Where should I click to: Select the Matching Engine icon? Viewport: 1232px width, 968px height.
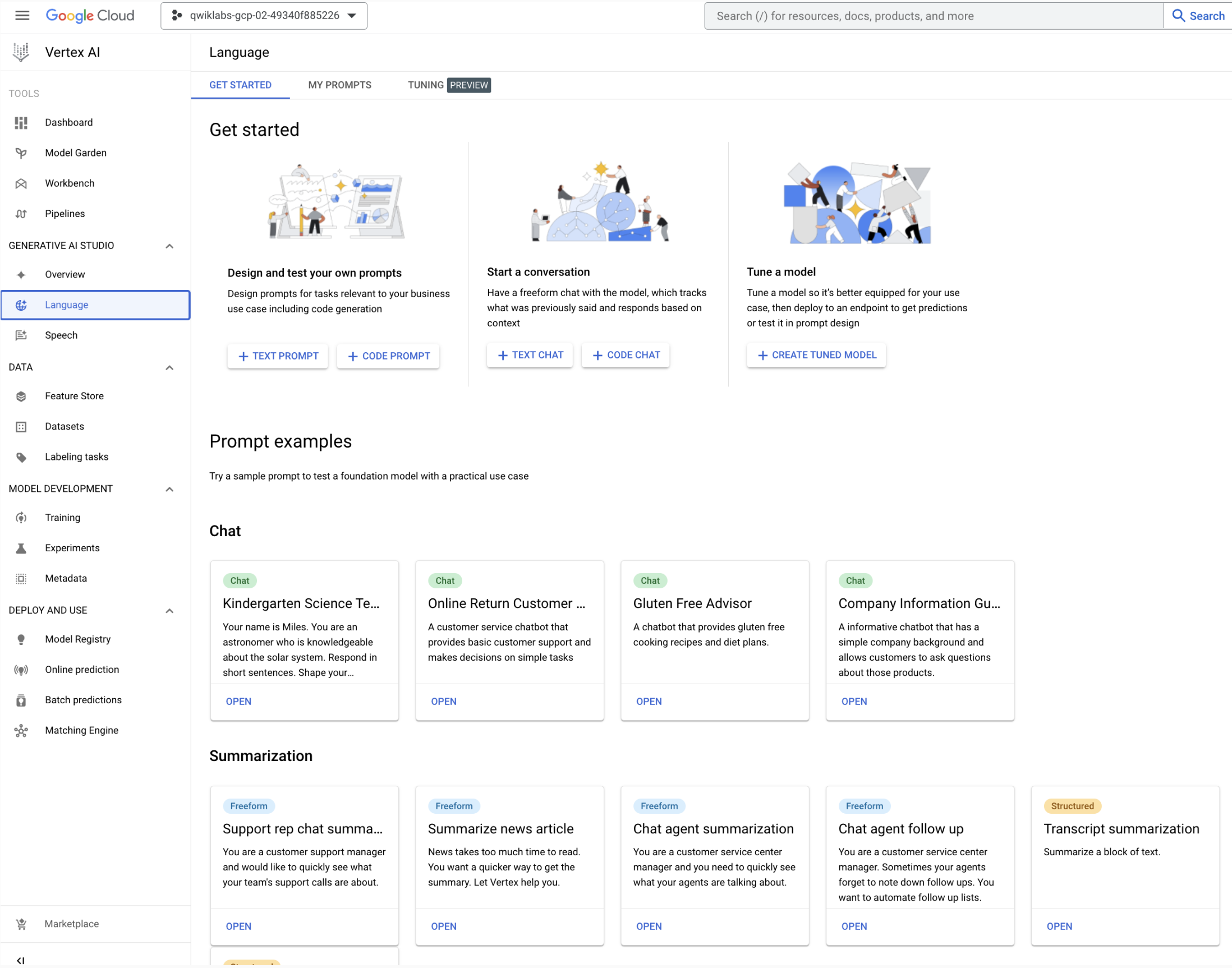tap(22, 730)
